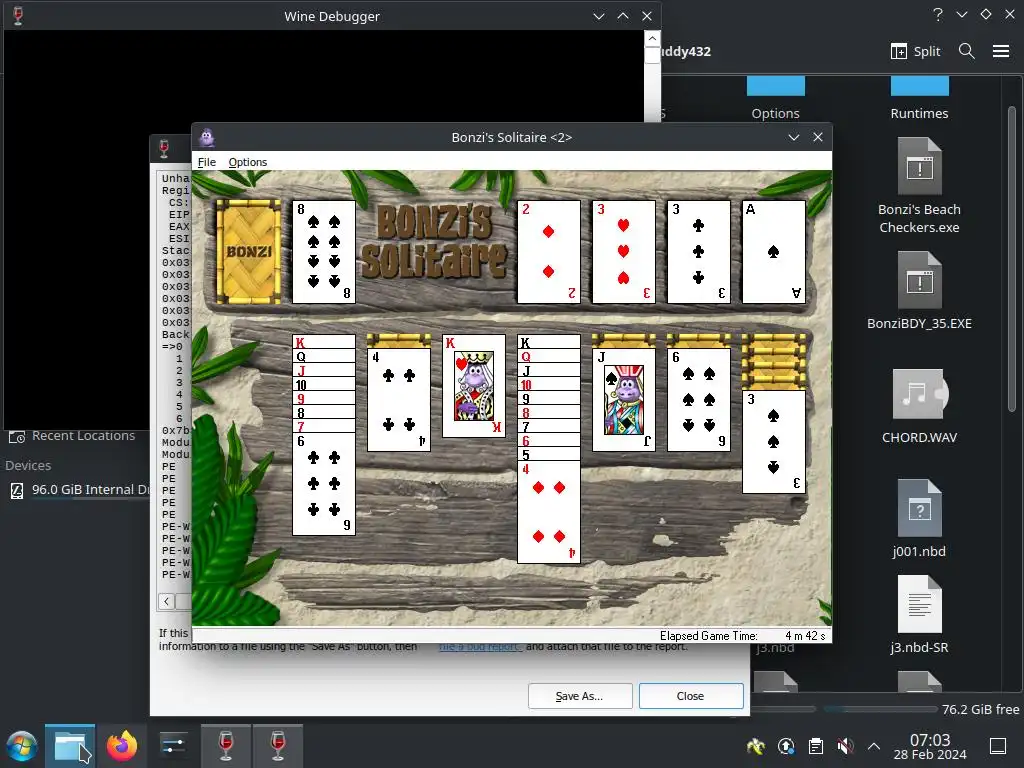Click the 2 of diamonds foundation pile
The image size is (1024, 768).
pyautogui.click(x=549, y=251)
